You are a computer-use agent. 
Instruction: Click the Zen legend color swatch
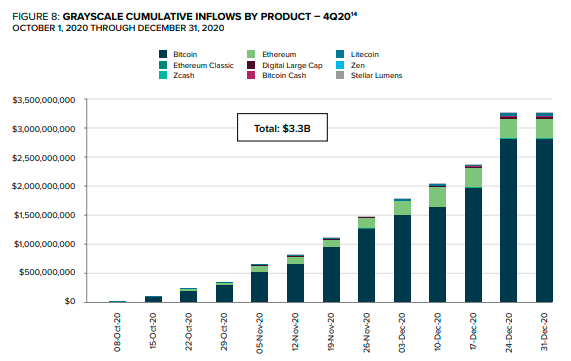[340, 65]
